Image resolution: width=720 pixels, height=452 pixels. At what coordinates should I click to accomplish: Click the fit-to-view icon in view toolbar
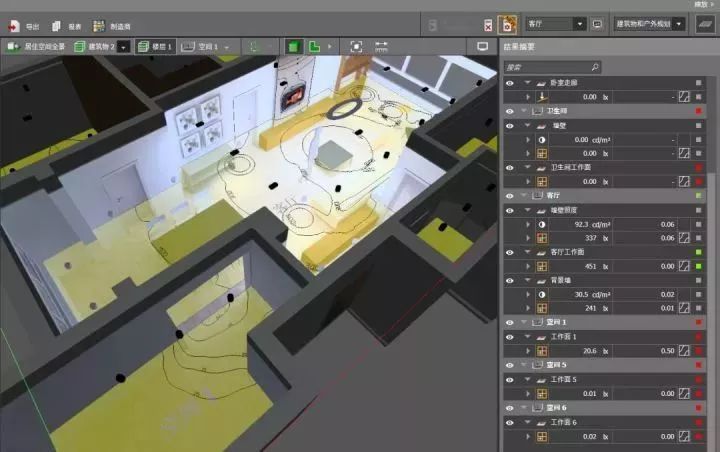click(357, 46)
